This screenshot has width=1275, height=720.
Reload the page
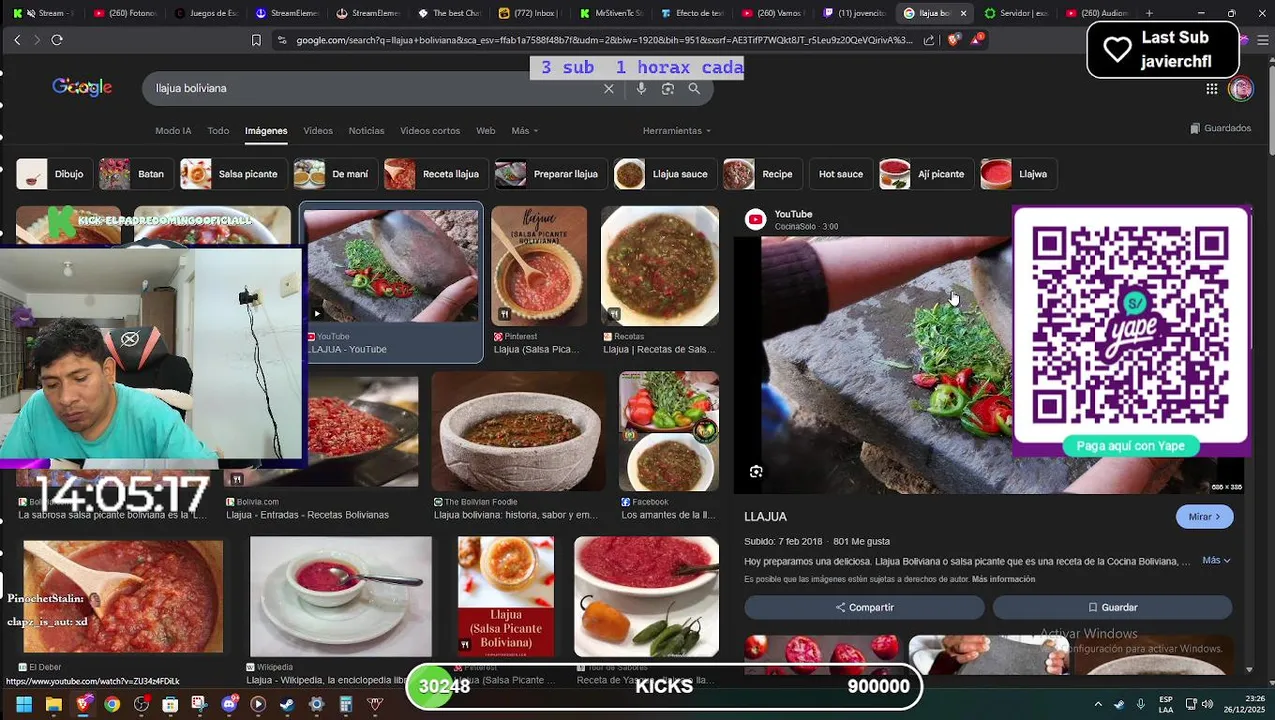coord(57,39)
